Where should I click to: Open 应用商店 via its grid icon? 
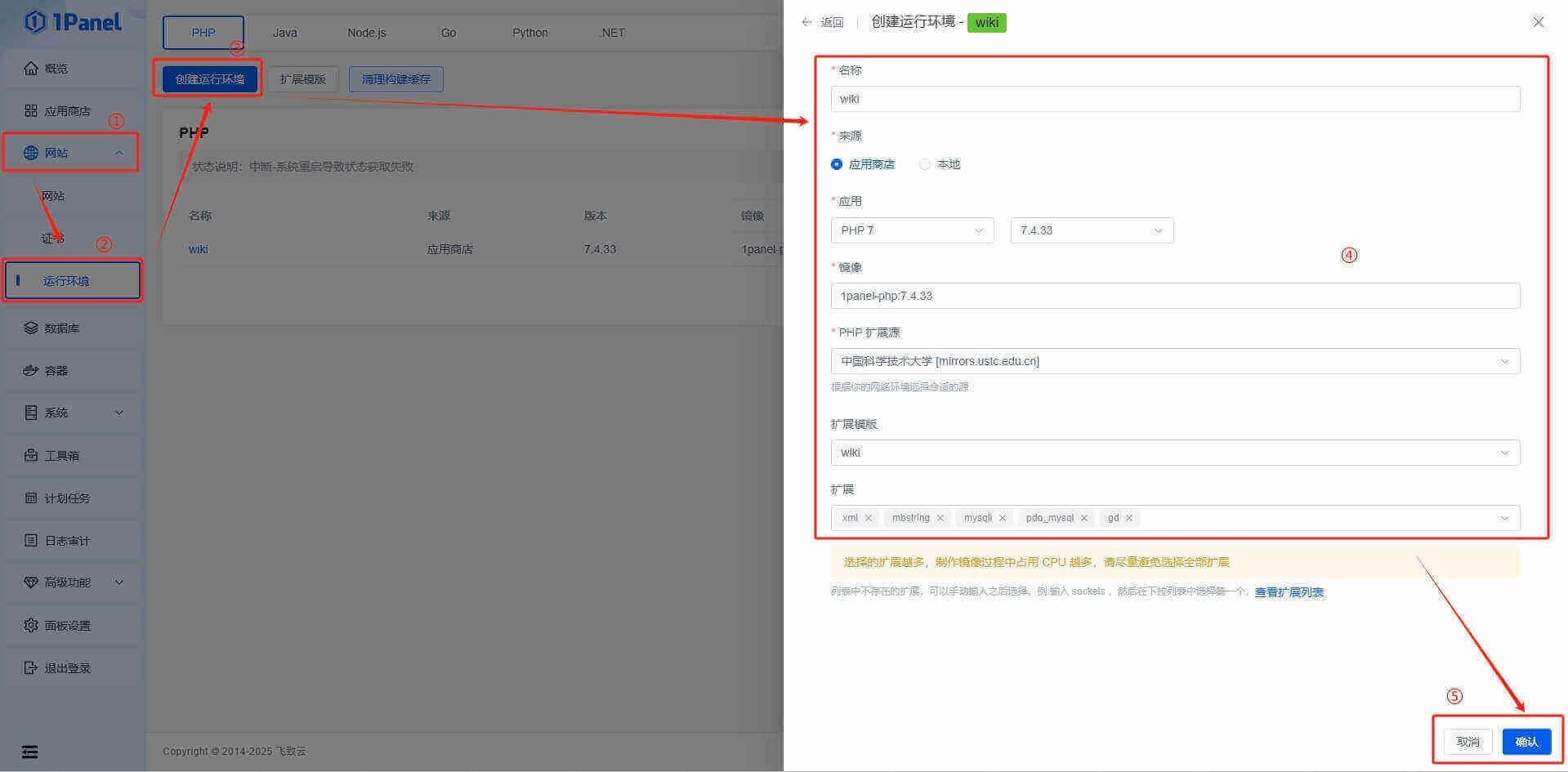[31, 111]
